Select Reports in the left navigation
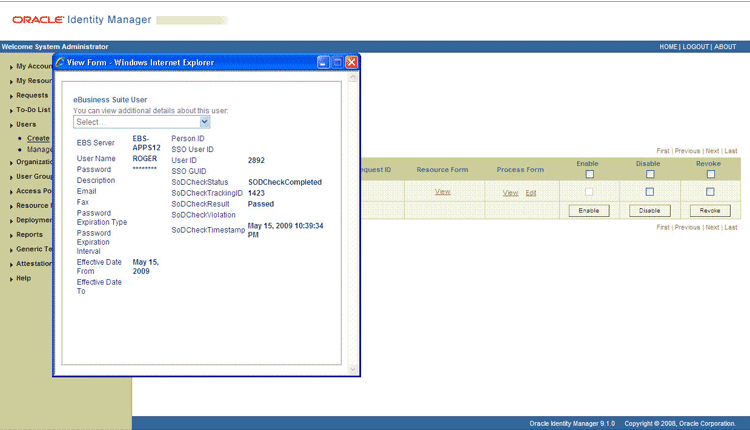 pos(30,234)
